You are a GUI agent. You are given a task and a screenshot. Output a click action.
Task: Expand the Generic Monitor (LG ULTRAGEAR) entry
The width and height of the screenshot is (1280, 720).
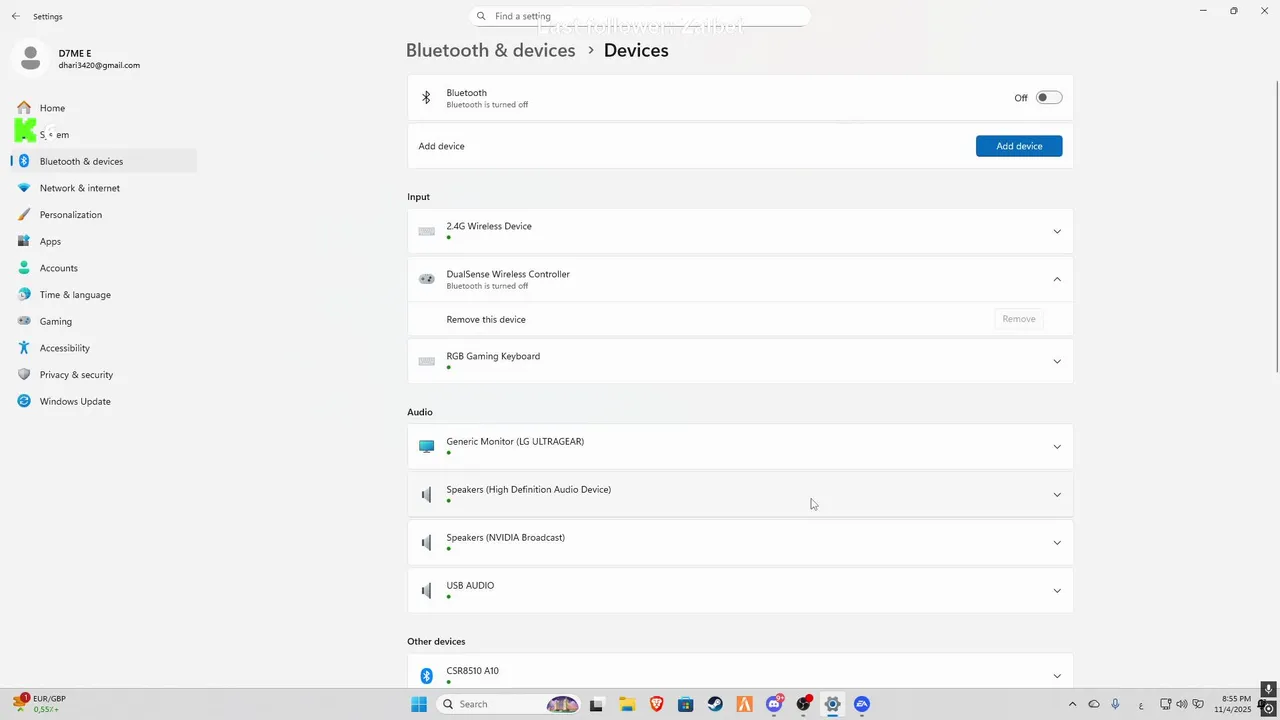pyautogui.click(x=1056, y=447)
